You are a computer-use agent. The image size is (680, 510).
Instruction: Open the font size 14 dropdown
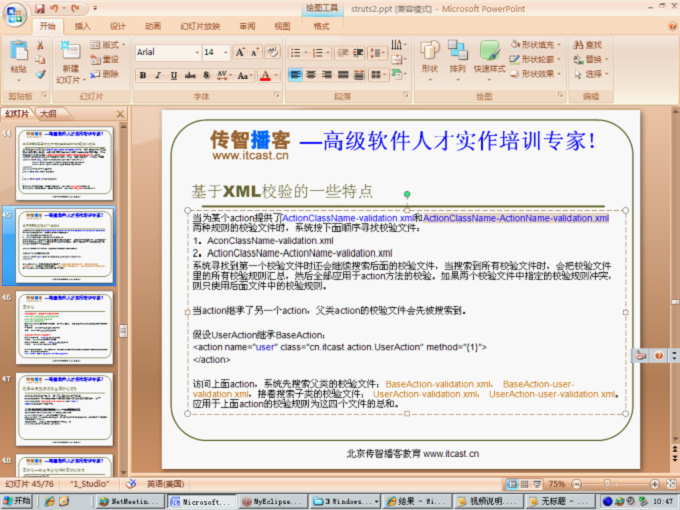coord(226,52)
